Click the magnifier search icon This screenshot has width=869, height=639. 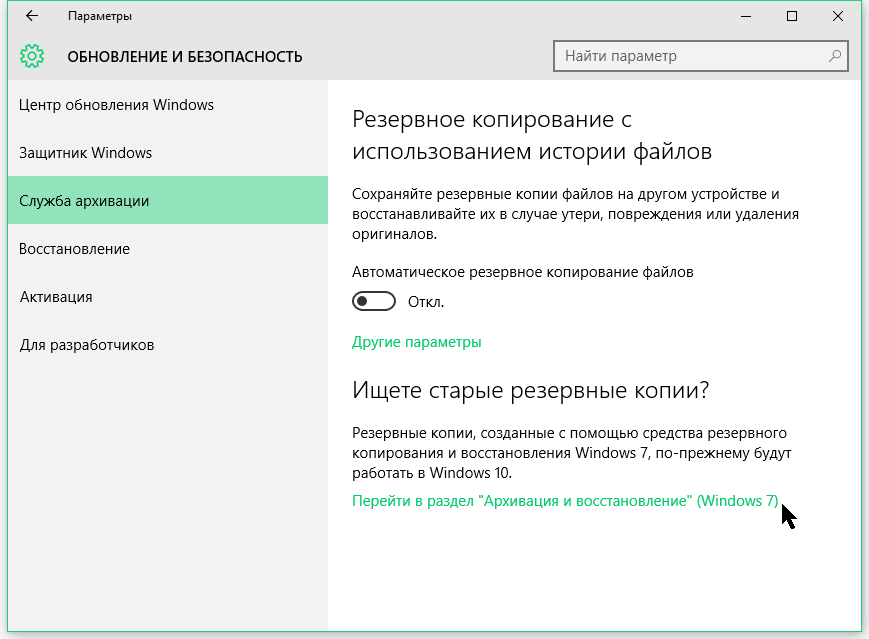coord(834,56)
